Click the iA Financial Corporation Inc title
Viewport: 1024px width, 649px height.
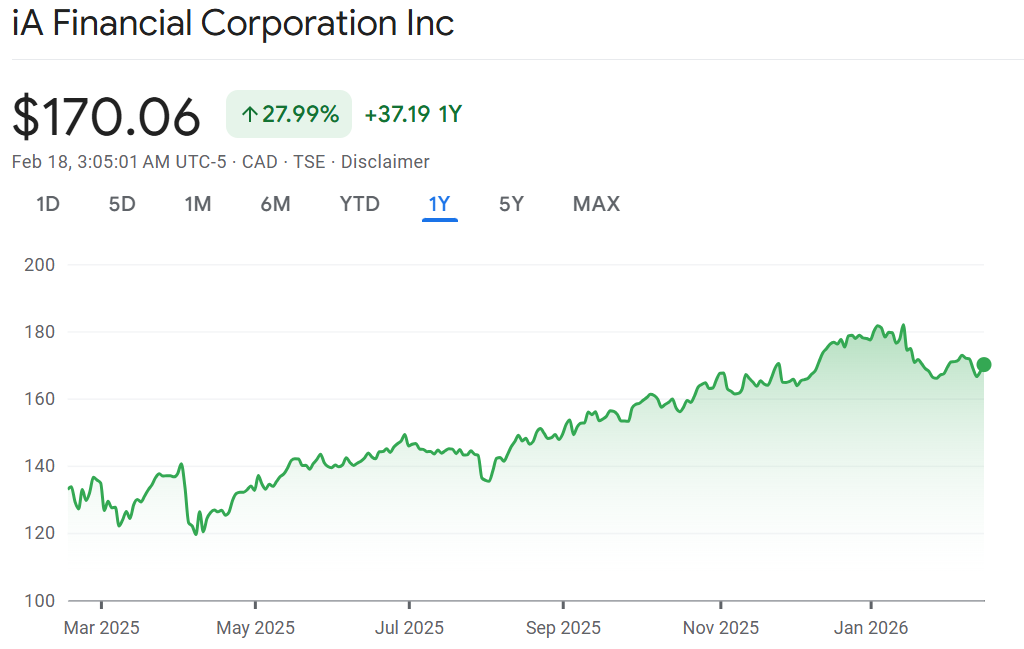pos(233,24)
